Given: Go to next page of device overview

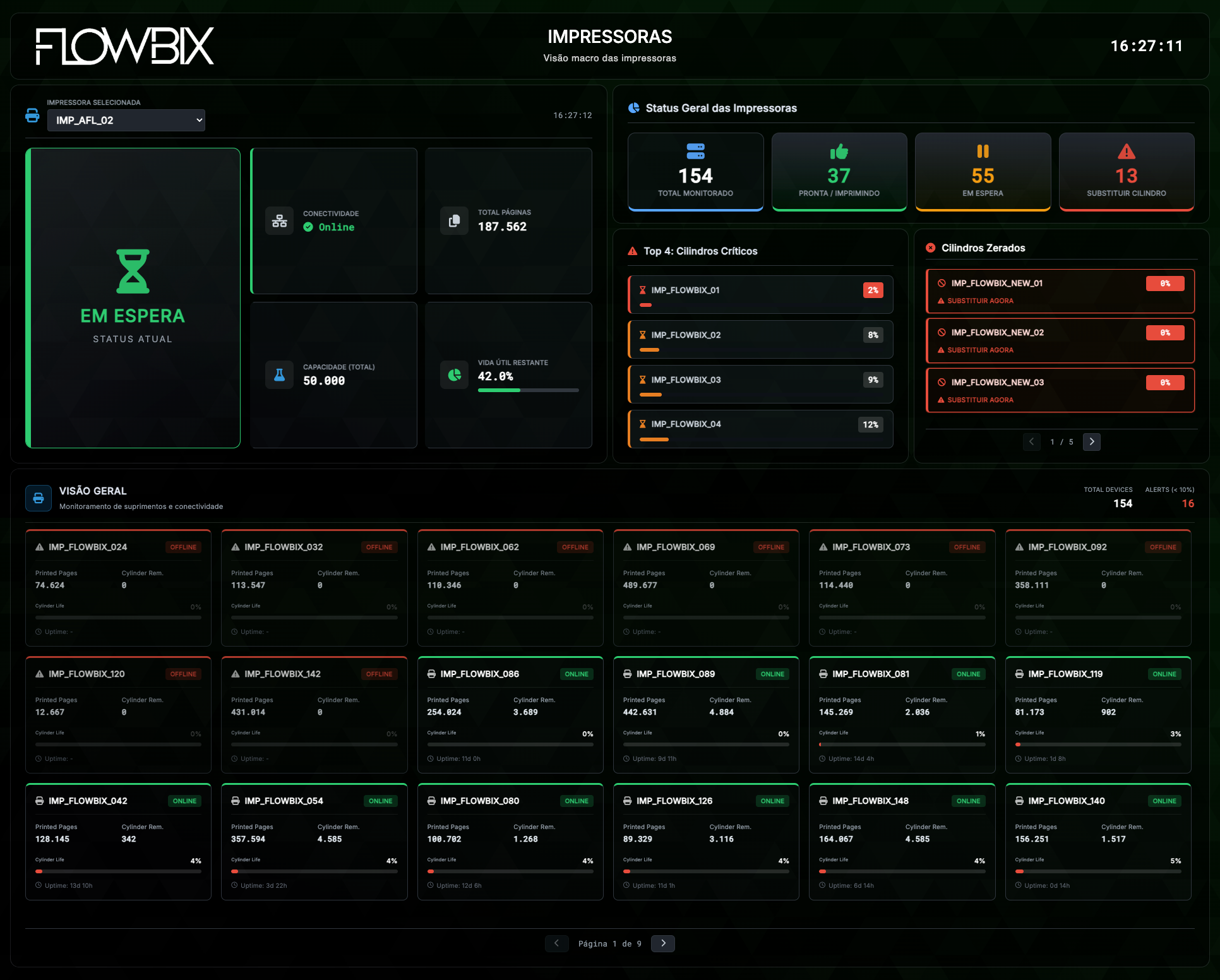Looking at the screenshot, I should coord(663,944).
